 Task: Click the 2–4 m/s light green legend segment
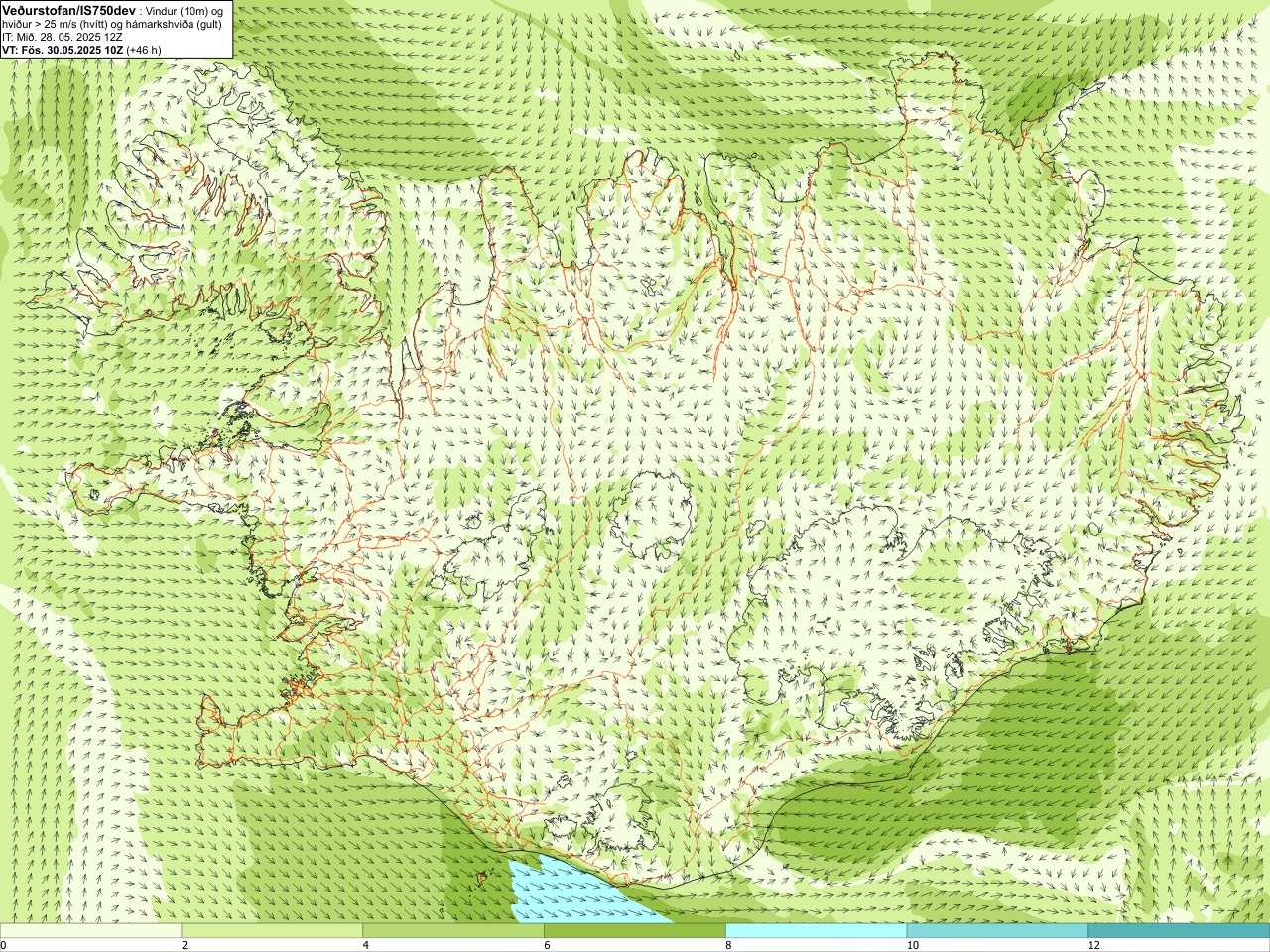coord(272,931)
